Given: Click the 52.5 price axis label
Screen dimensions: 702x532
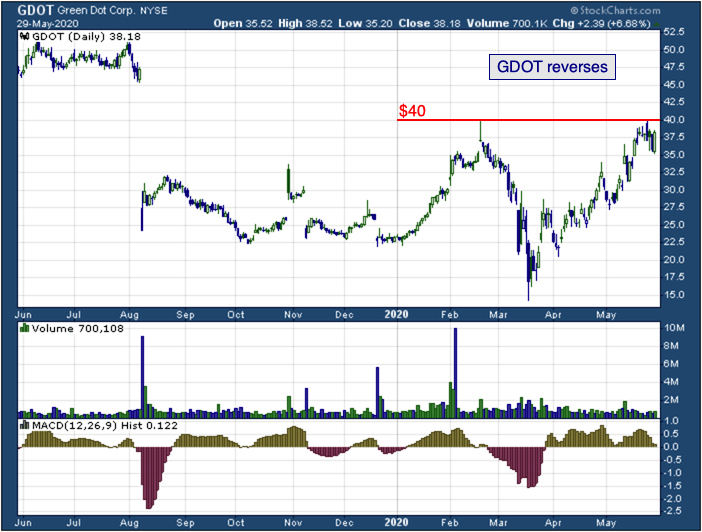Looking at the screenshot, I should tap(674, 32).
